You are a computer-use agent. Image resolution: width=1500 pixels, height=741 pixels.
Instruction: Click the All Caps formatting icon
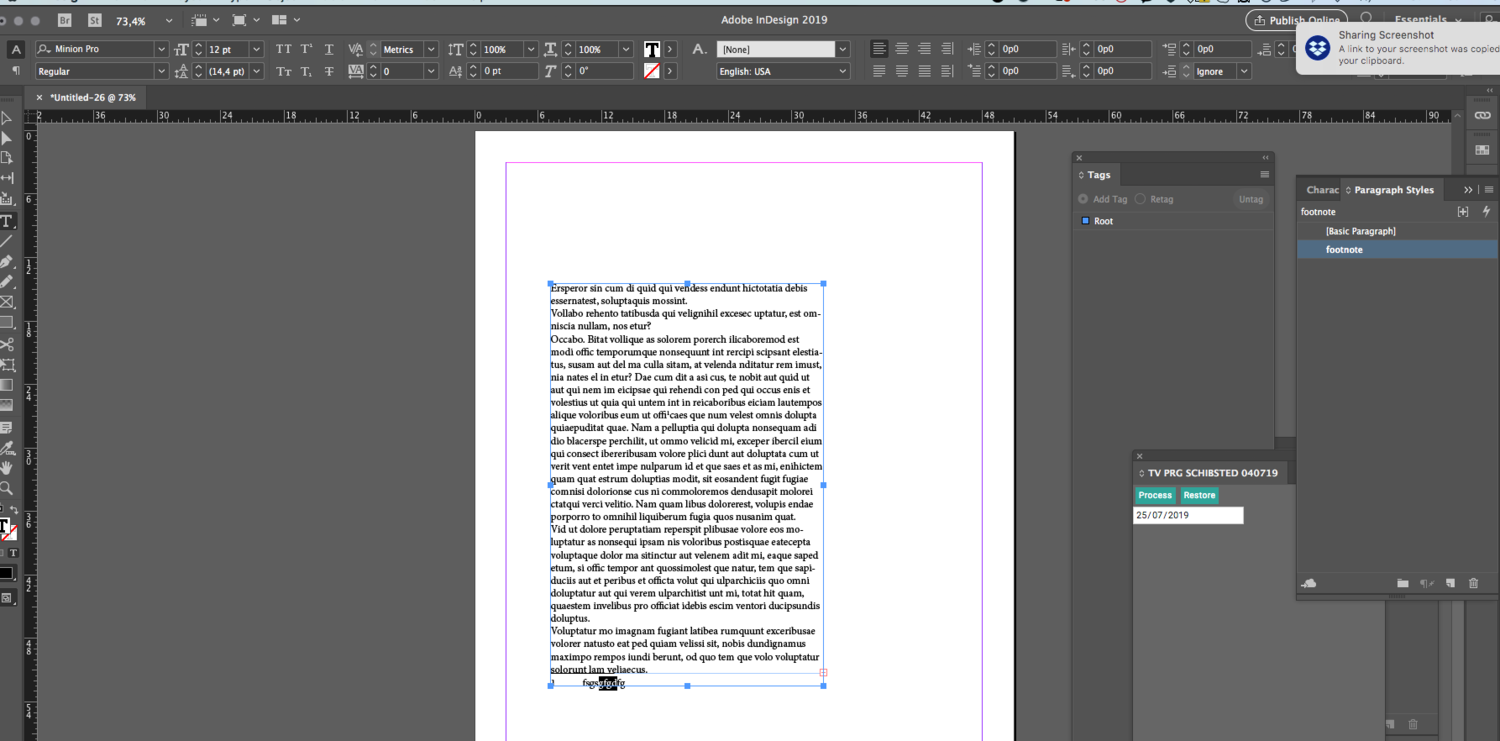[284, 49]
